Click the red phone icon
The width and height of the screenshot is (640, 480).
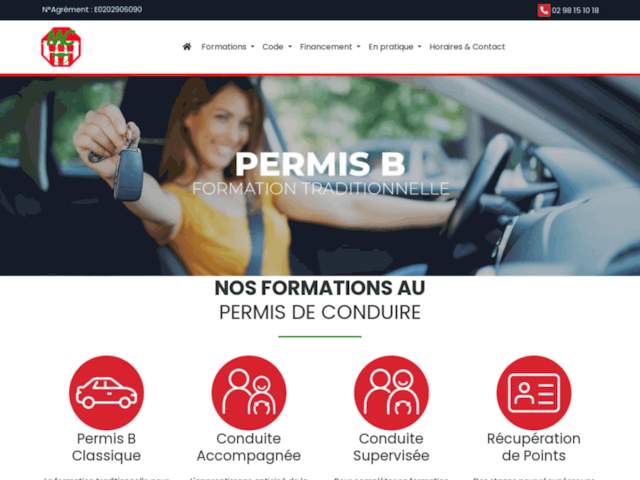(544, 10)
